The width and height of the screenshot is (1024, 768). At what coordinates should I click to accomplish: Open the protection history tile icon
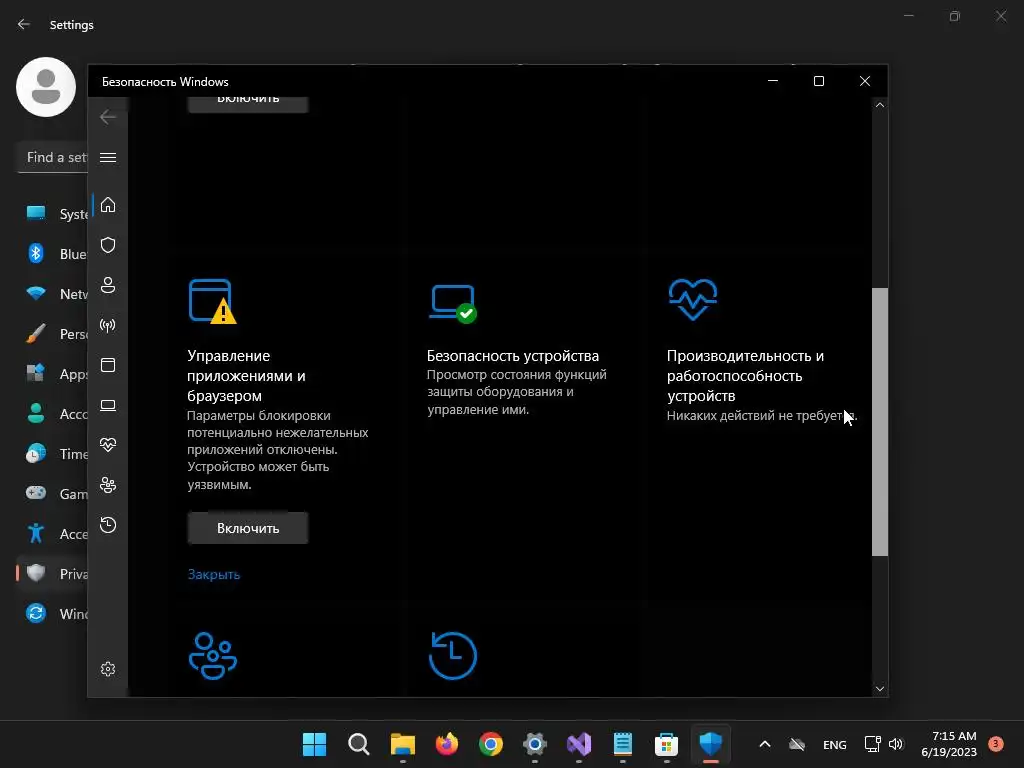click(453, 656)
